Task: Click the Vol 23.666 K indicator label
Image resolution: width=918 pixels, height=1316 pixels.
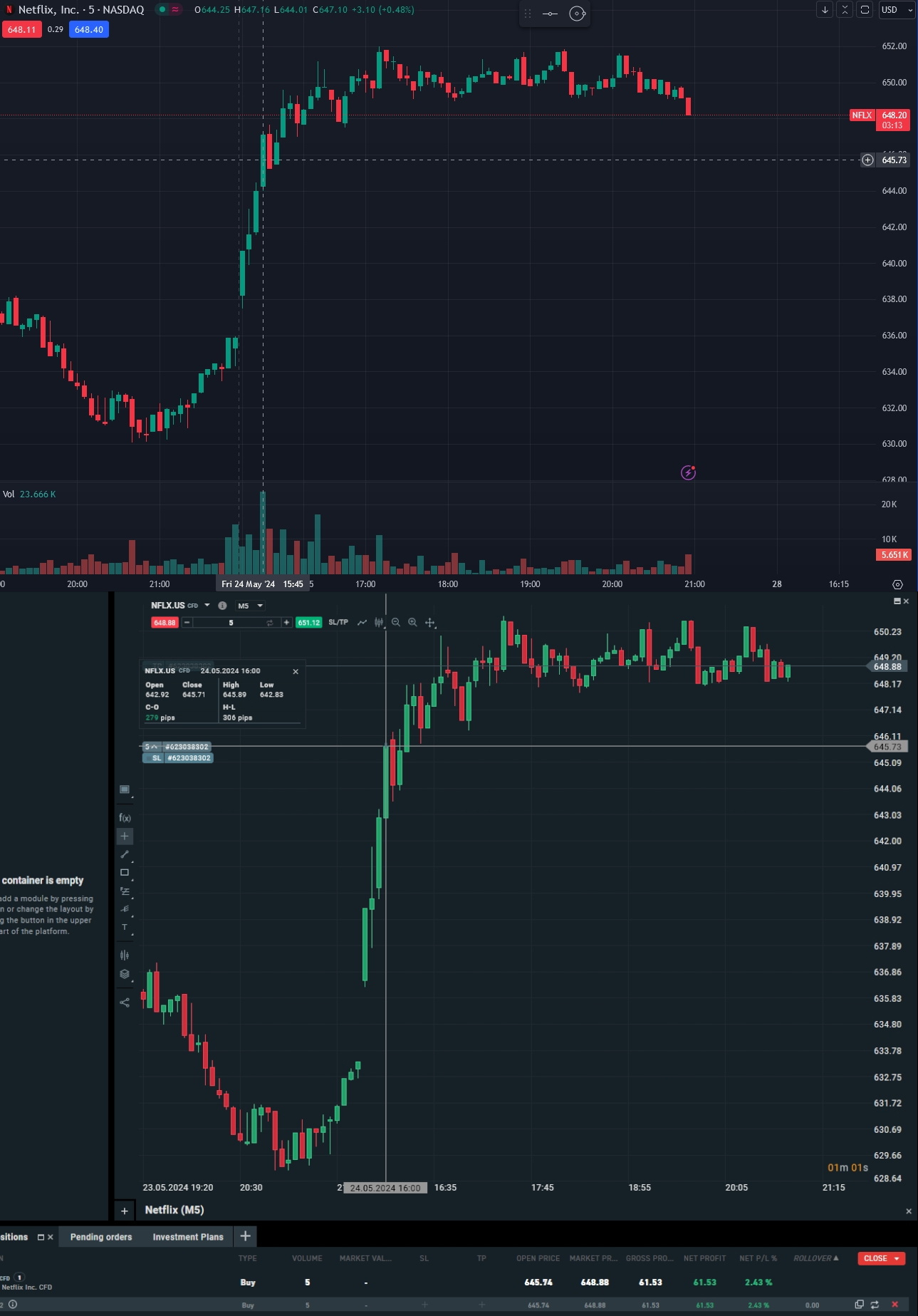Action: pyautogui.click(x=29, y=494)
